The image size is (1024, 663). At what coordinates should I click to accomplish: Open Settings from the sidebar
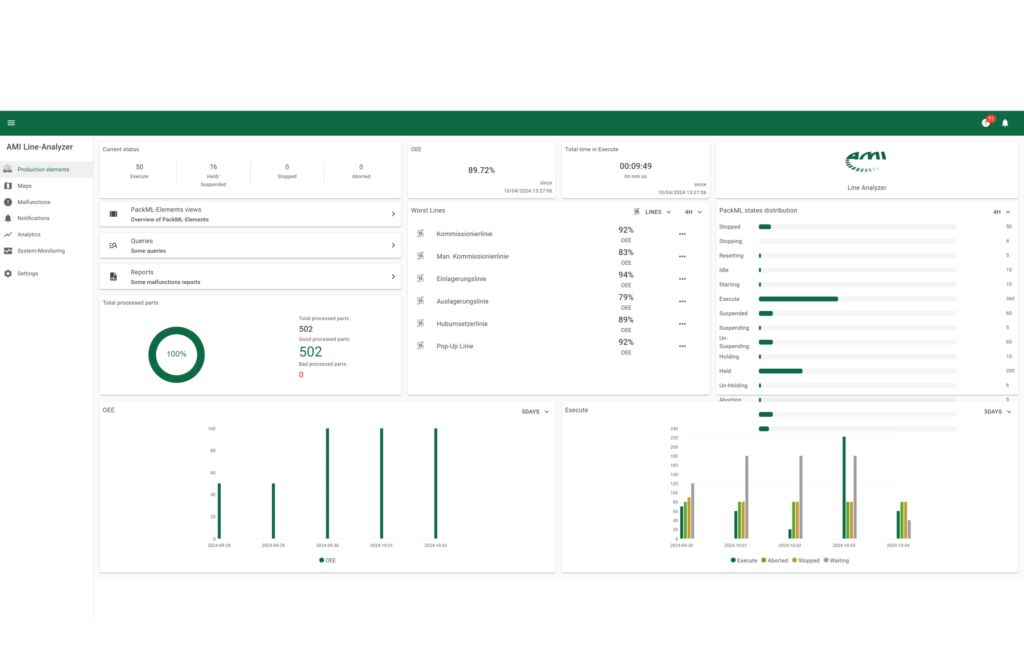coord(27,273)
